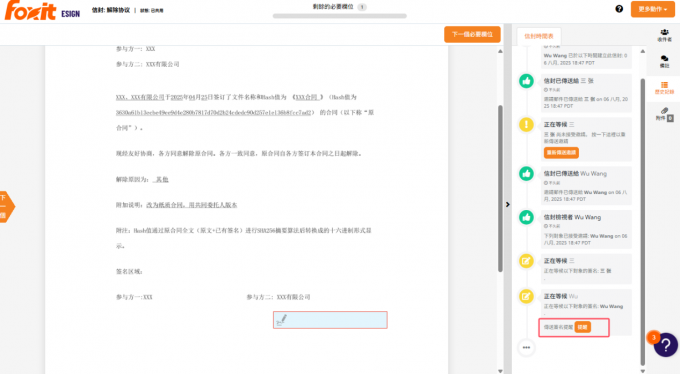Click the thumbs-up icon for 信封檢視者 Wu Wang
The height and width of the screenshot is (374, 680).
(x=526, y=217)
